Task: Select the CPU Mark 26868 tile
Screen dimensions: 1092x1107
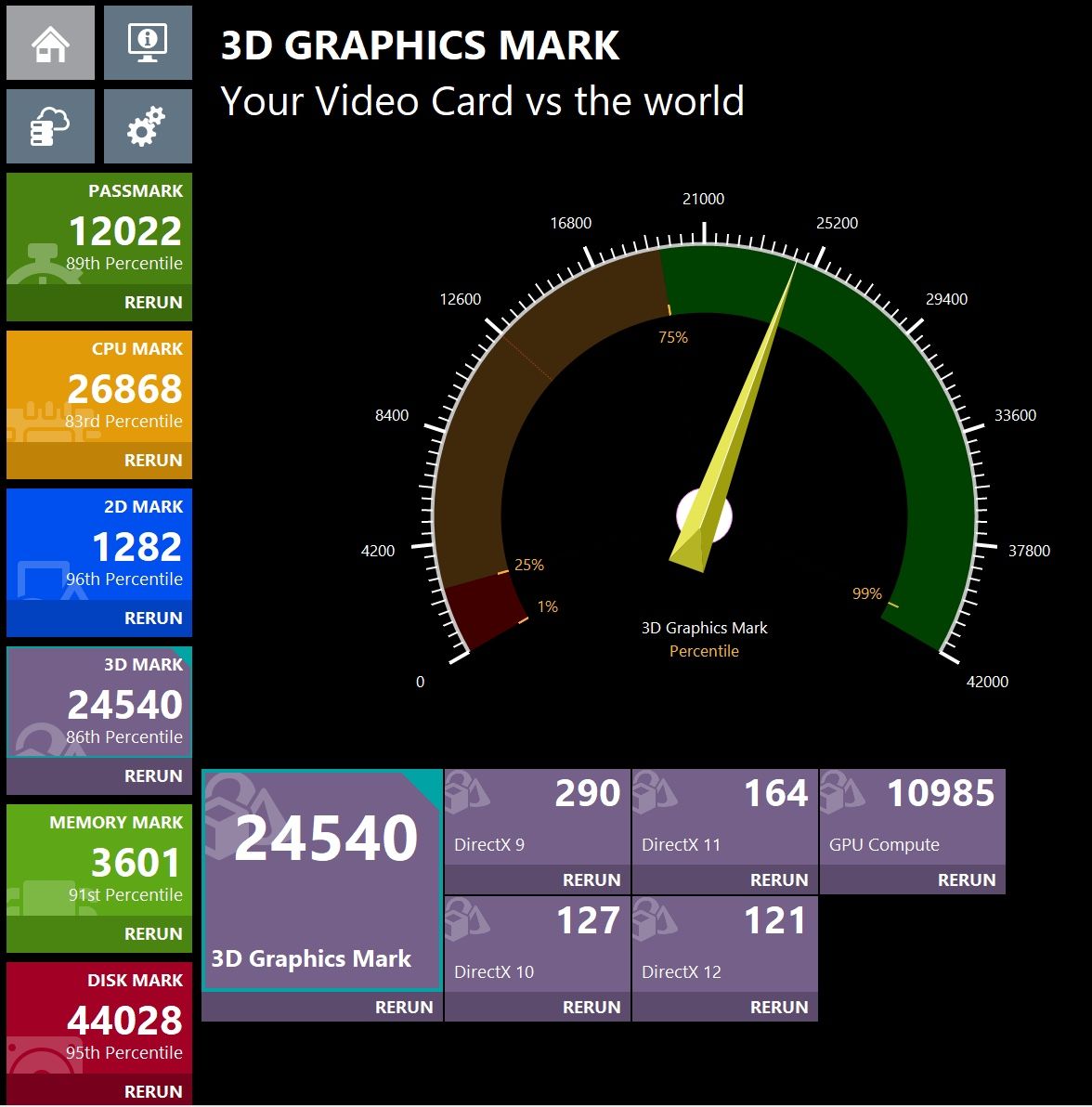Action: point(98,387)
